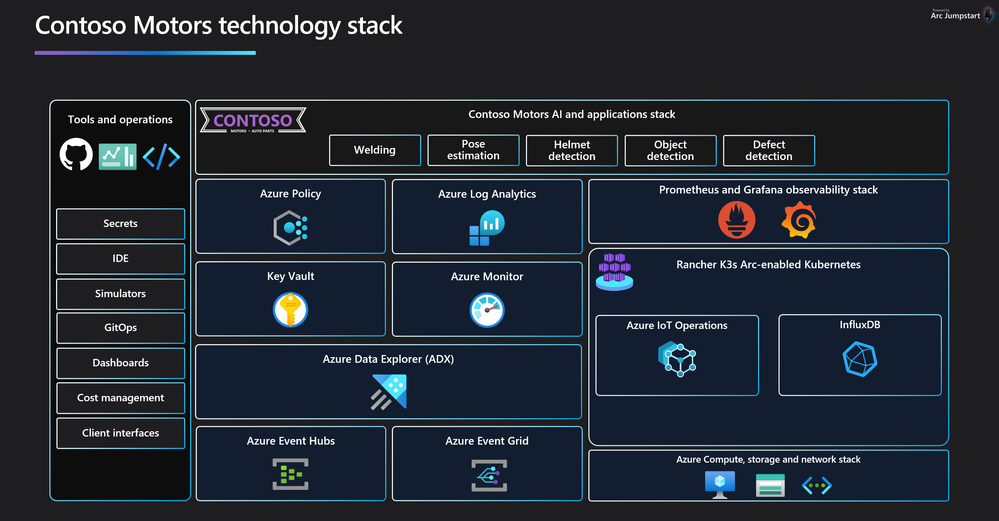Click the InfluxDB label
This screenshot has width=999, height=521.
click(860, 325)
